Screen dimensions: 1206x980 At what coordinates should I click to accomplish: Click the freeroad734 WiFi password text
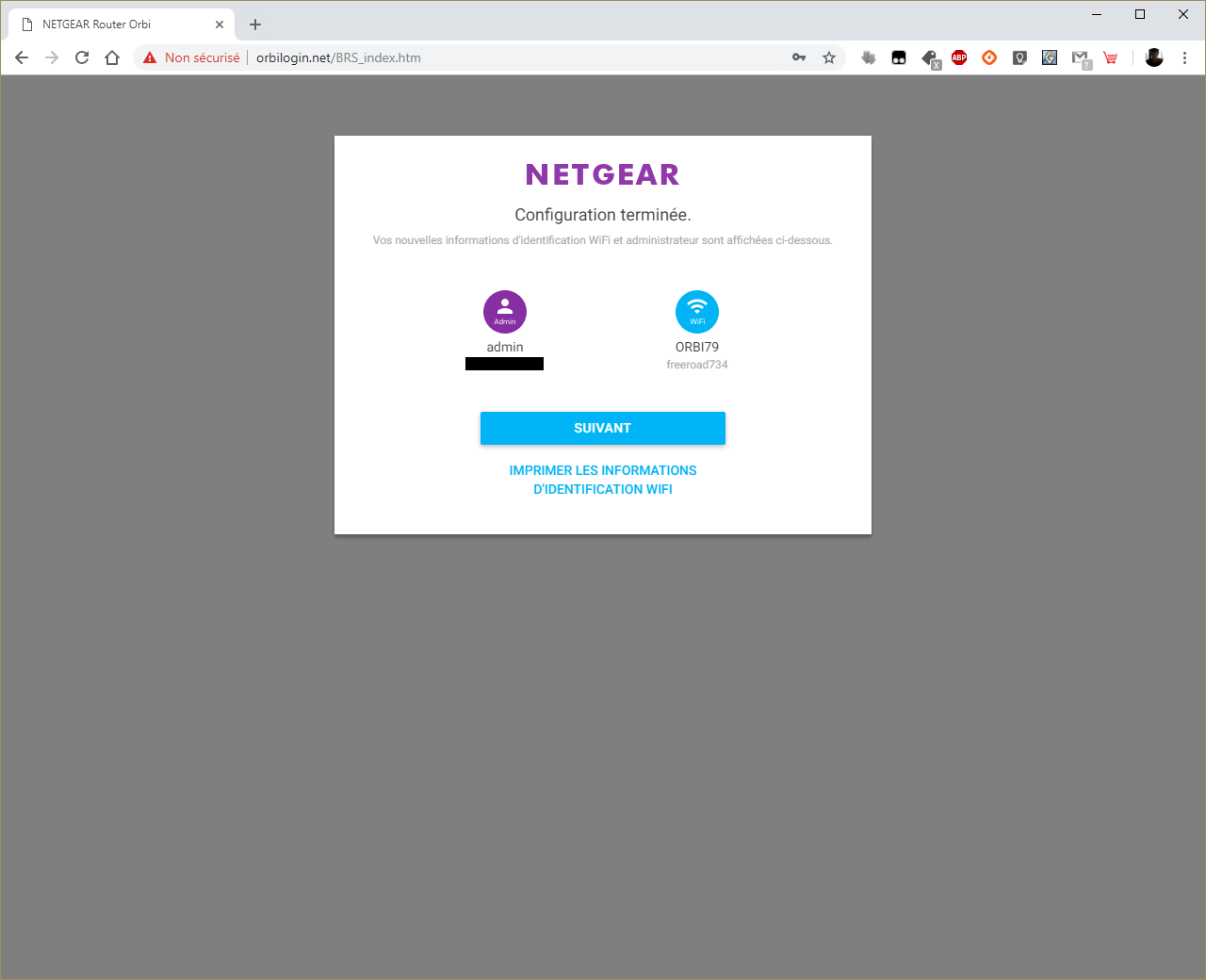[x=697, y=365]
